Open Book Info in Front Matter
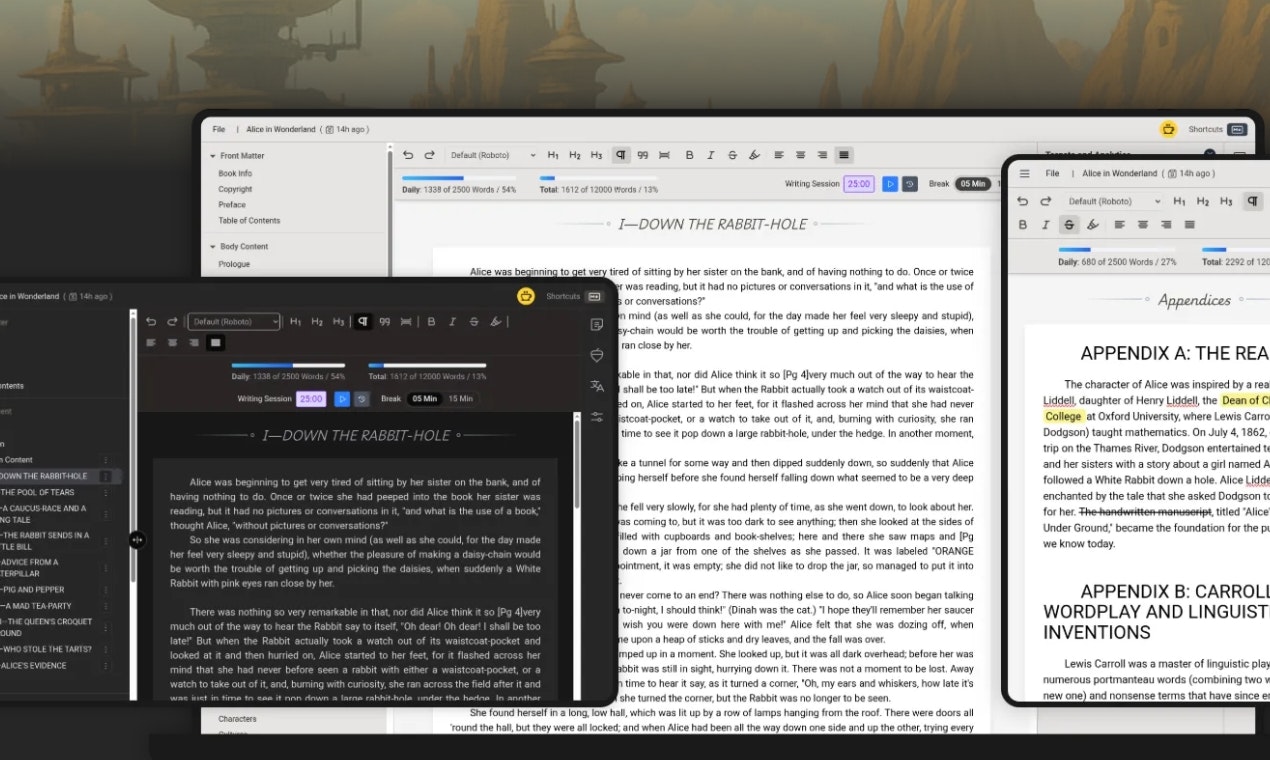 click(x=235, y=173)
